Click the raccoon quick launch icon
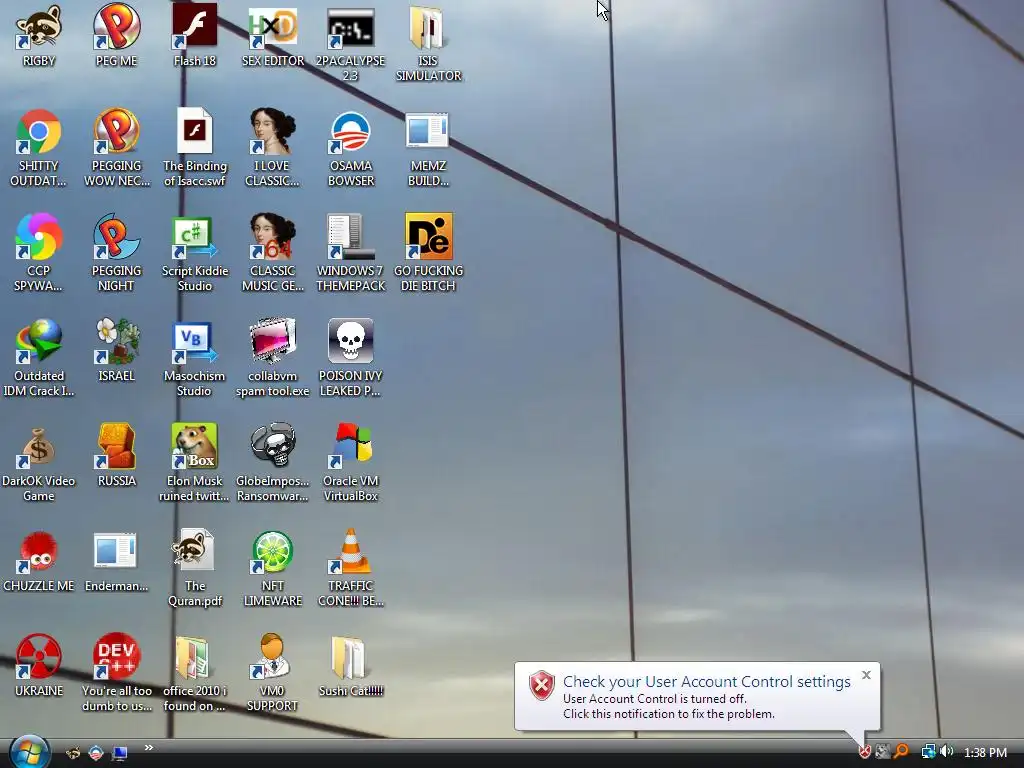This screenshot has width=1024, height=768. point(73,753)
